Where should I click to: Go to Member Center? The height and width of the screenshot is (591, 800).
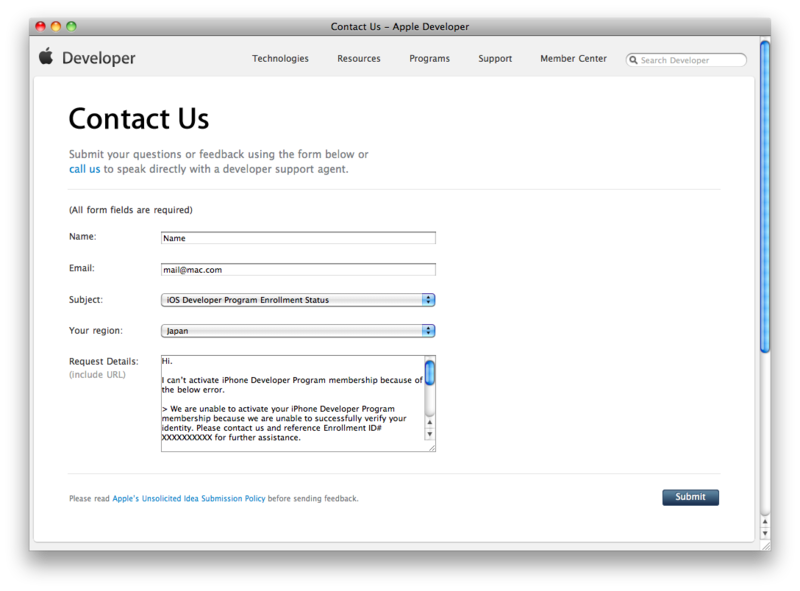click(x=573, y=59)
